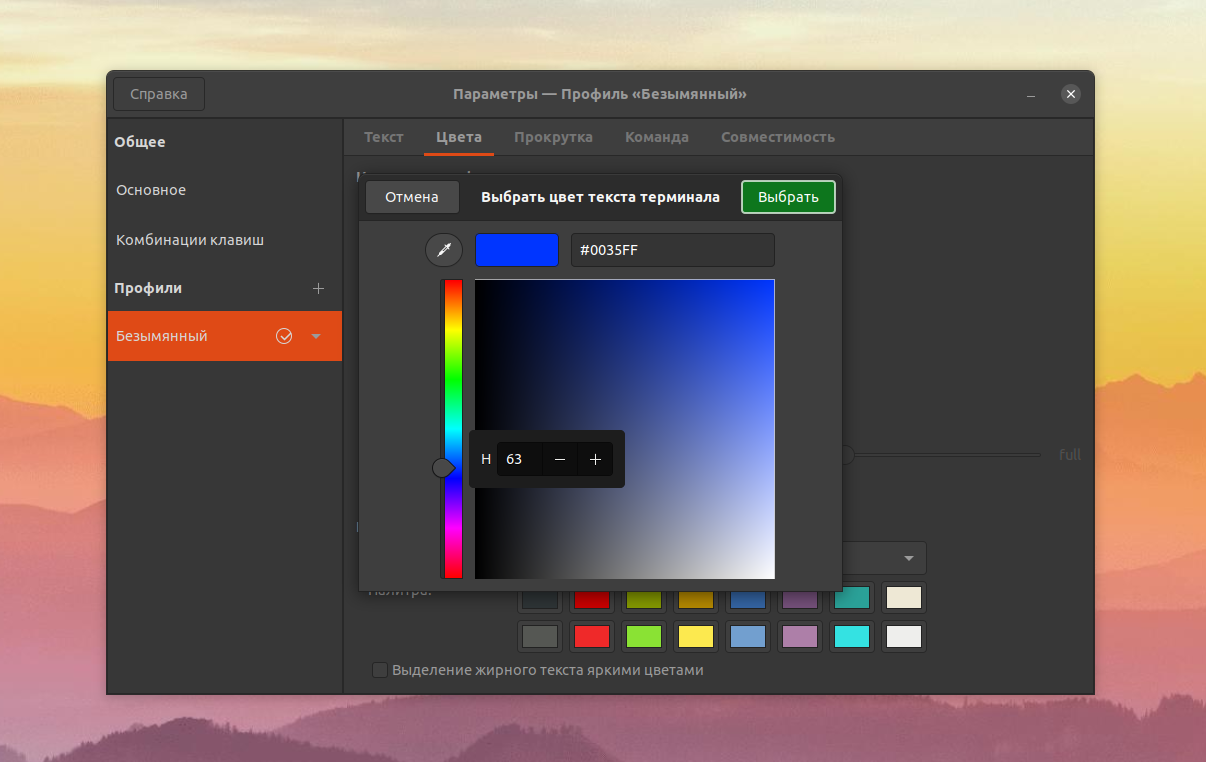Open the Основное settings section

[x=225, y=190]
